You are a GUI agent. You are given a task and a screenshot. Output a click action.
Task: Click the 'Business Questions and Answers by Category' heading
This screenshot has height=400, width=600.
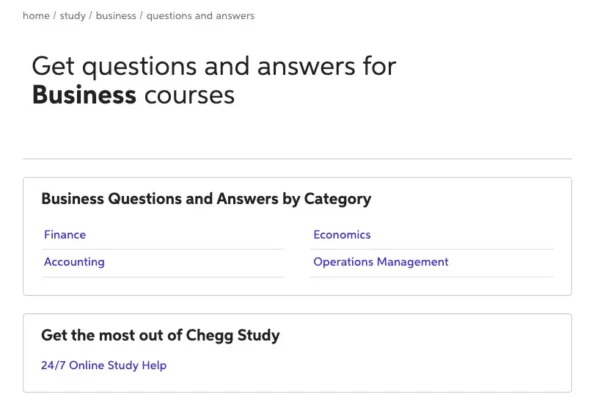tap(206, 199)
